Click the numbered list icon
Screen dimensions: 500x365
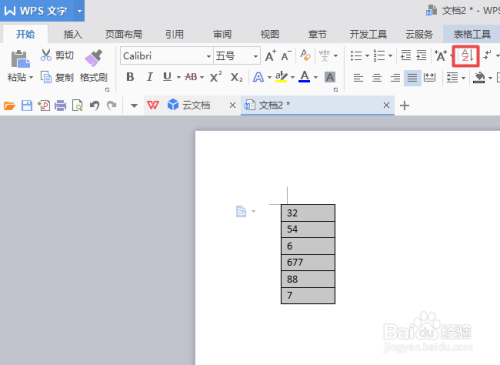[379, 56]
